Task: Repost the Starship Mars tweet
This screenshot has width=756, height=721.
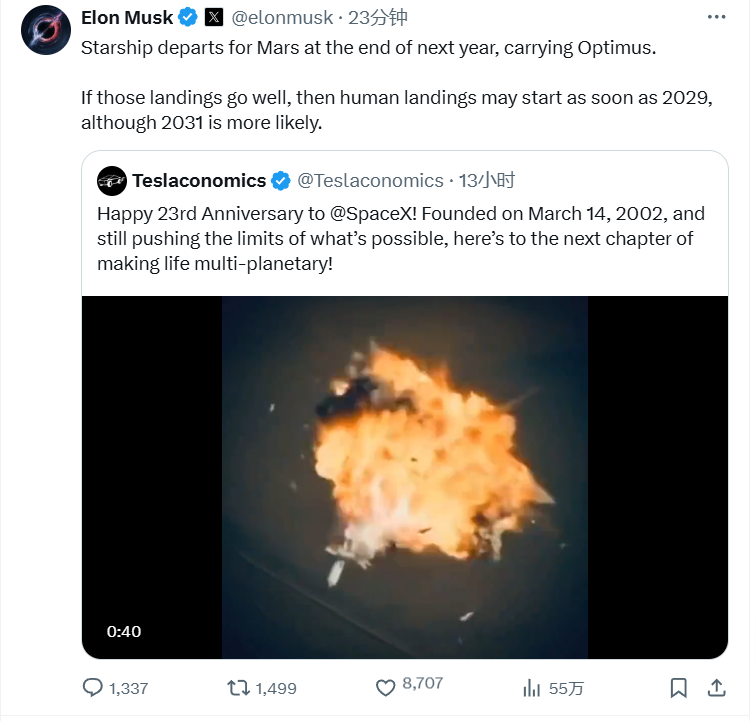Action: [x=239, y=688]
